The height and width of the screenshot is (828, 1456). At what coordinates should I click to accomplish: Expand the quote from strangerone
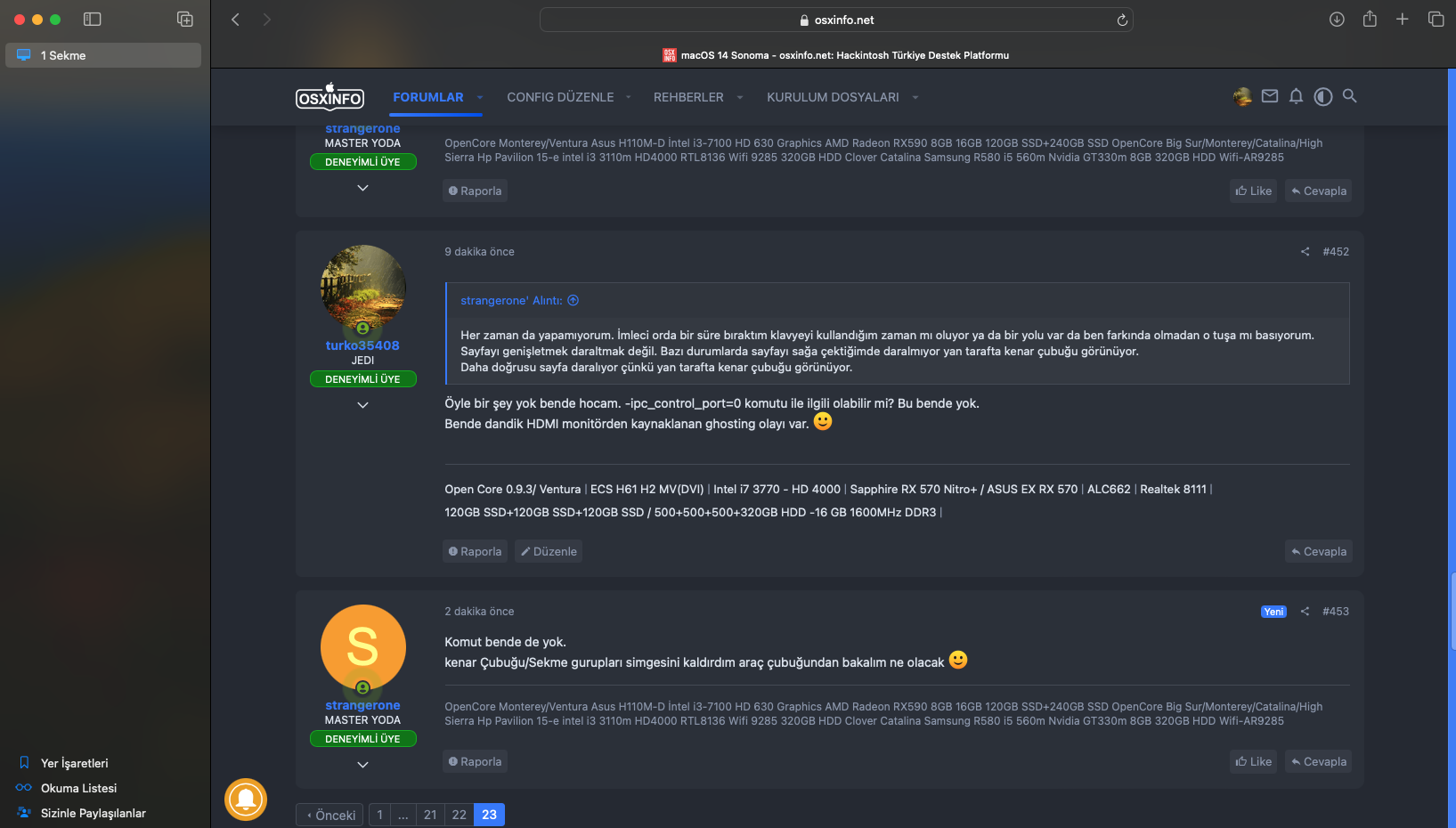[x=573, y=301]
